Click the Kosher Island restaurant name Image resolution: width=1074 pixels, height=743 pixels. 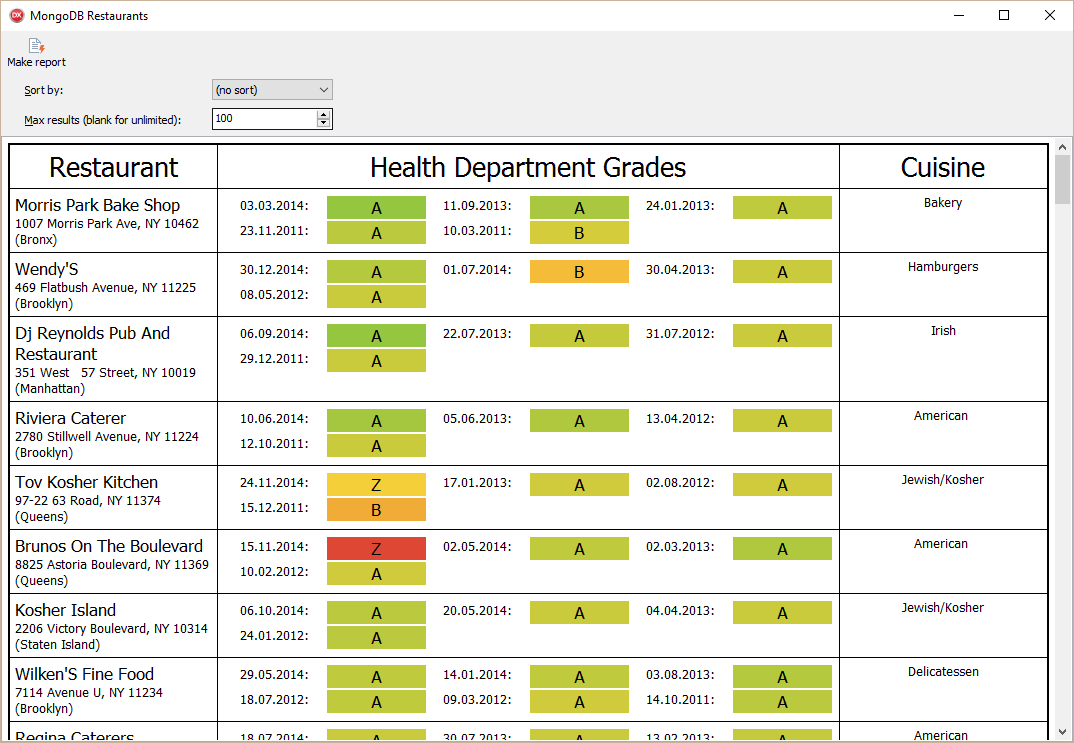(x=66, y=610)
